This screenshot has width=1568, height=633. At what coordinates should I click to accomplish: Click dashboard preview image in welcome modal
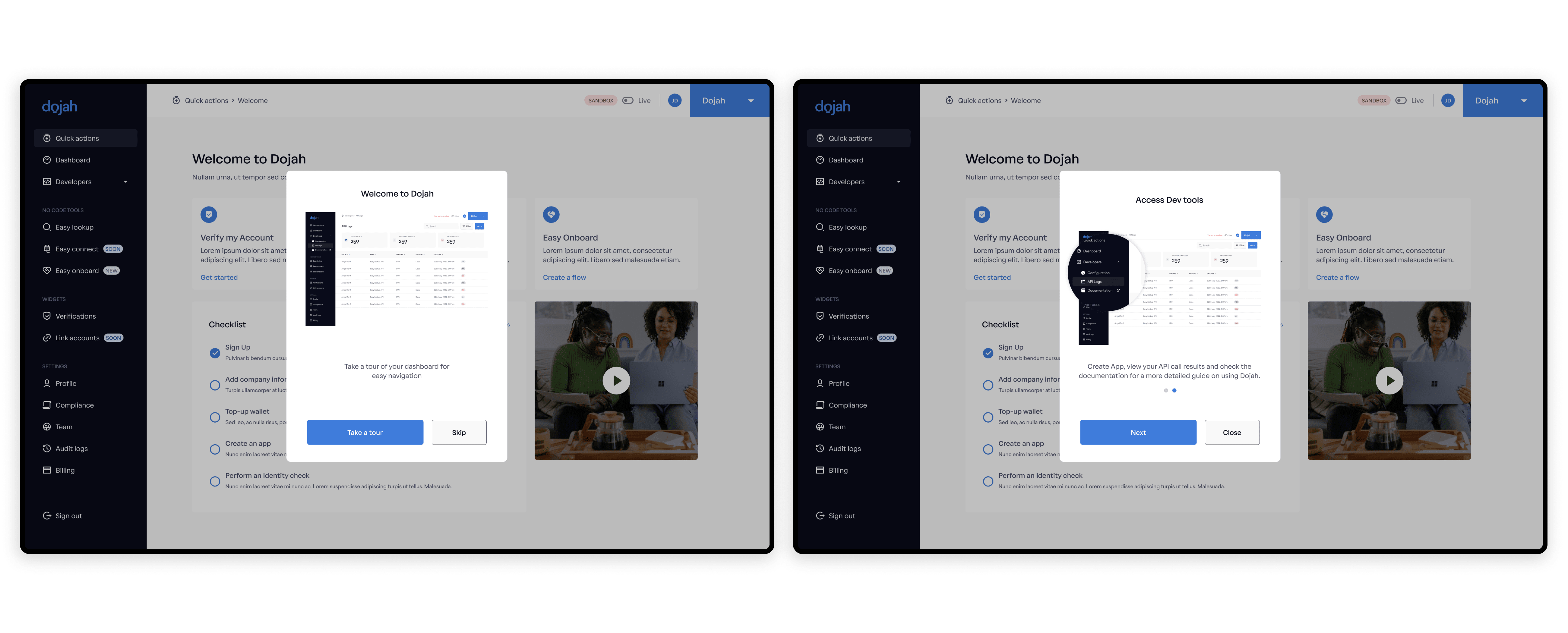[397, 268]
